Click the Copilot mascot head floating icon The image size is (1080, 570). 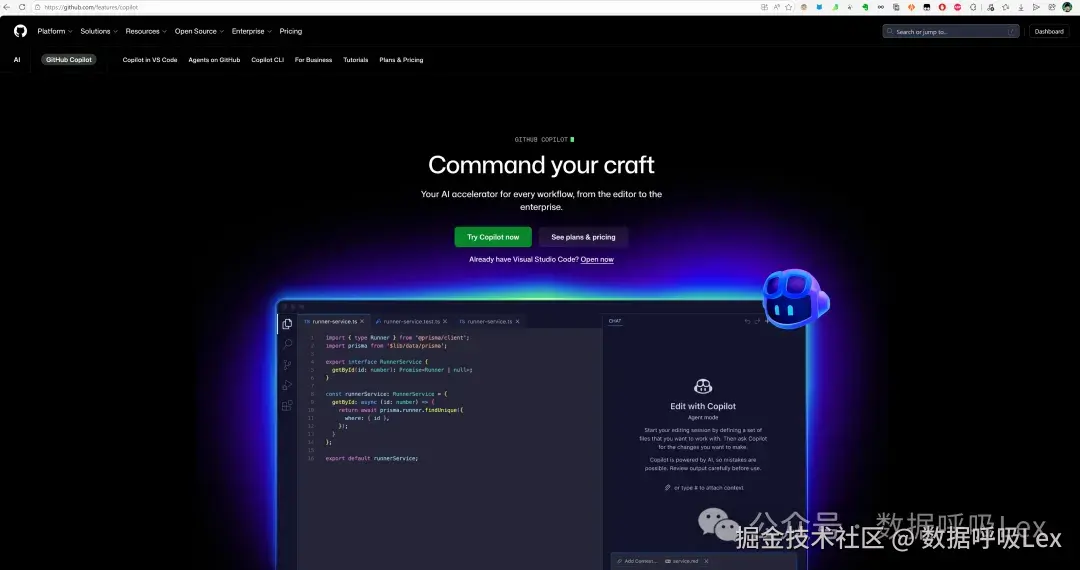click(796, 298)
